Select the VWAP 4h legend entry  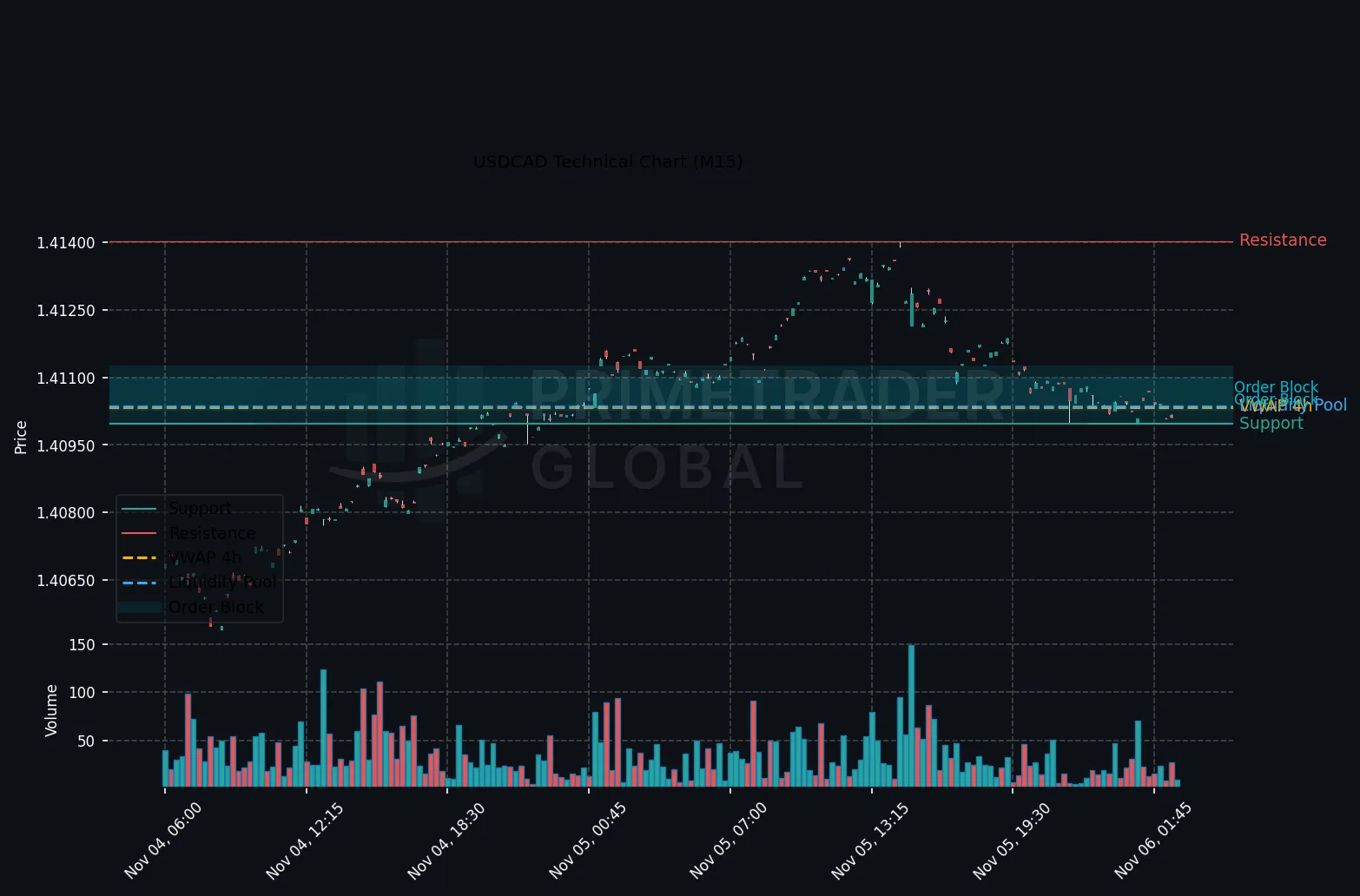(x=205, y=557)
